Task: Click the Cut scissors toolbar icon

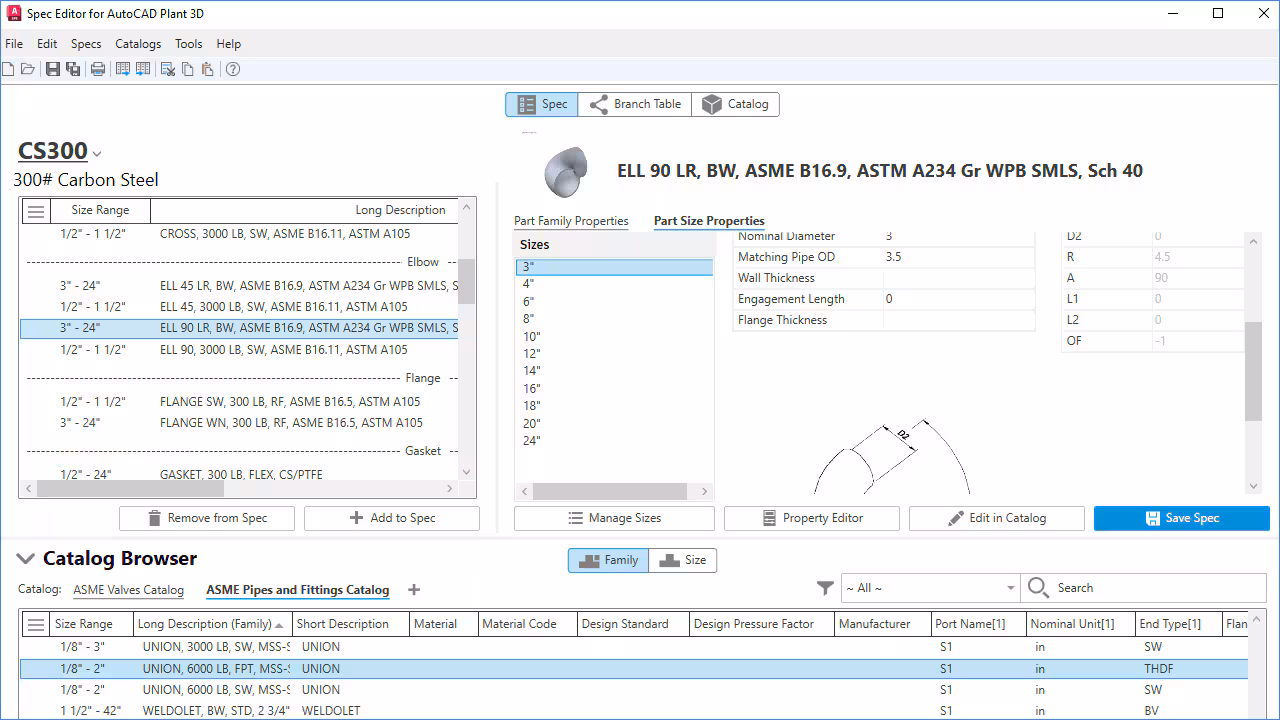Action: [168, 69]
